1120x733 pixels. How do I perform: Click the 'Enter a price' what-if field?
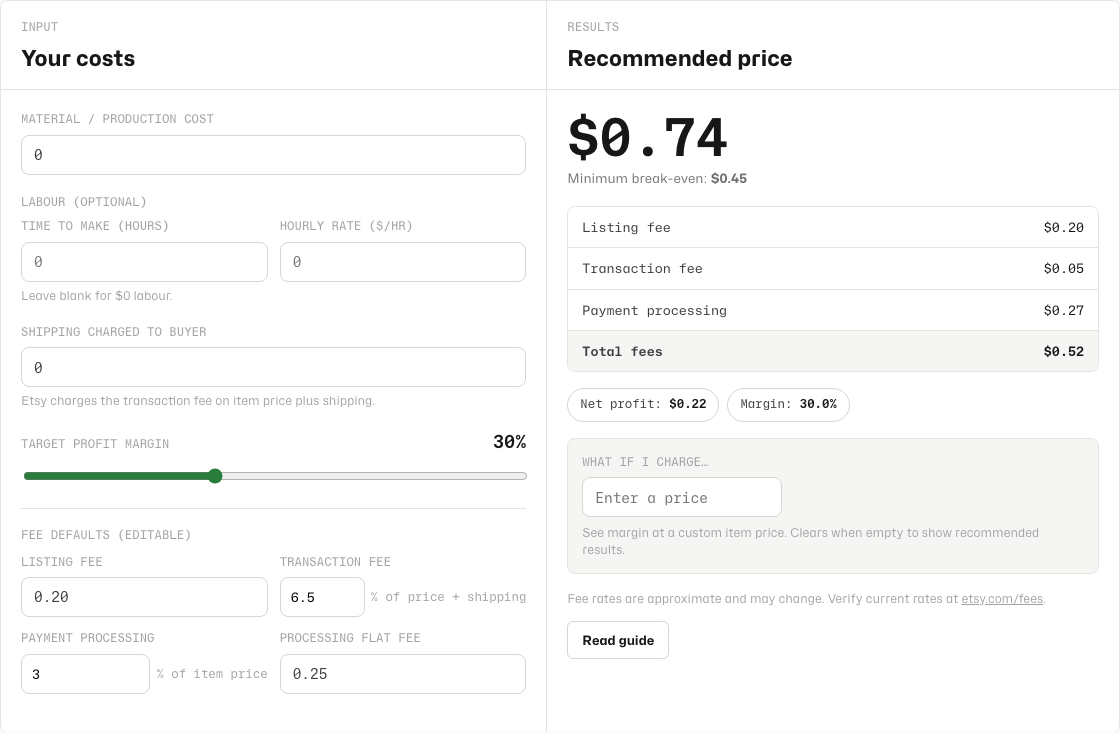tap(681, 497)
